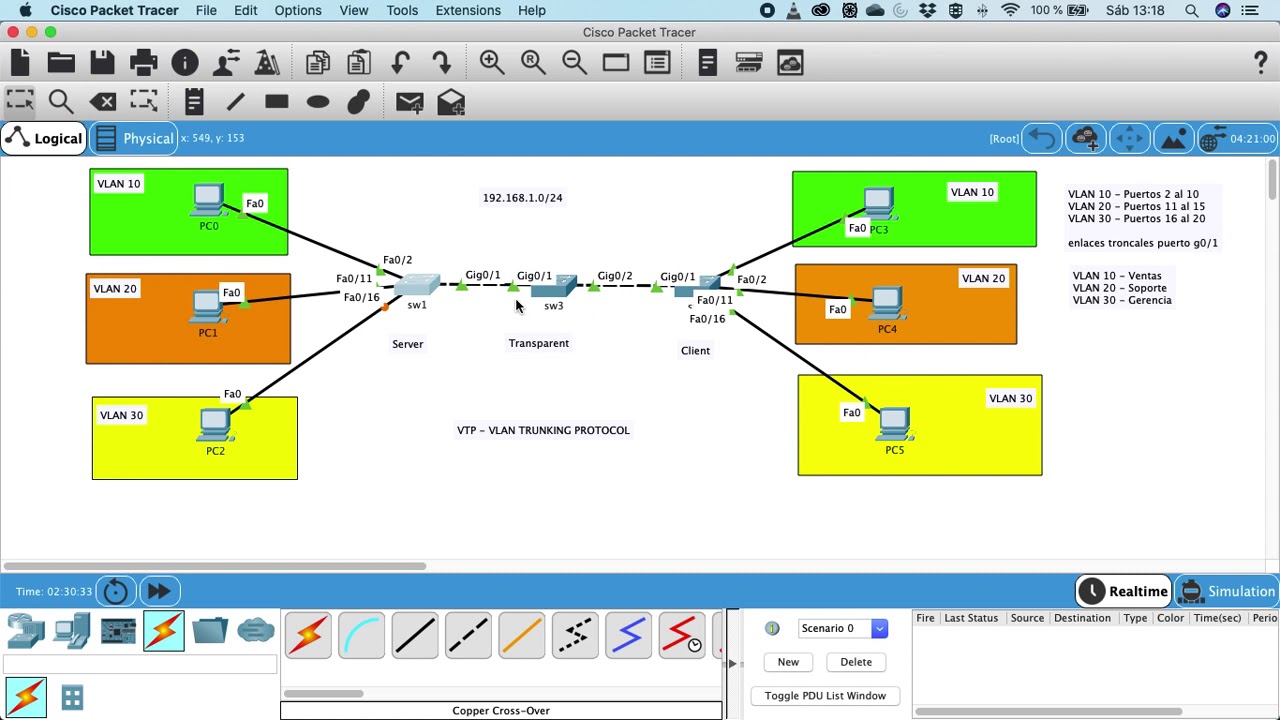Choose the Fiber cable icon
This screenshot has height=720, width=1280.
pos(522,636)
